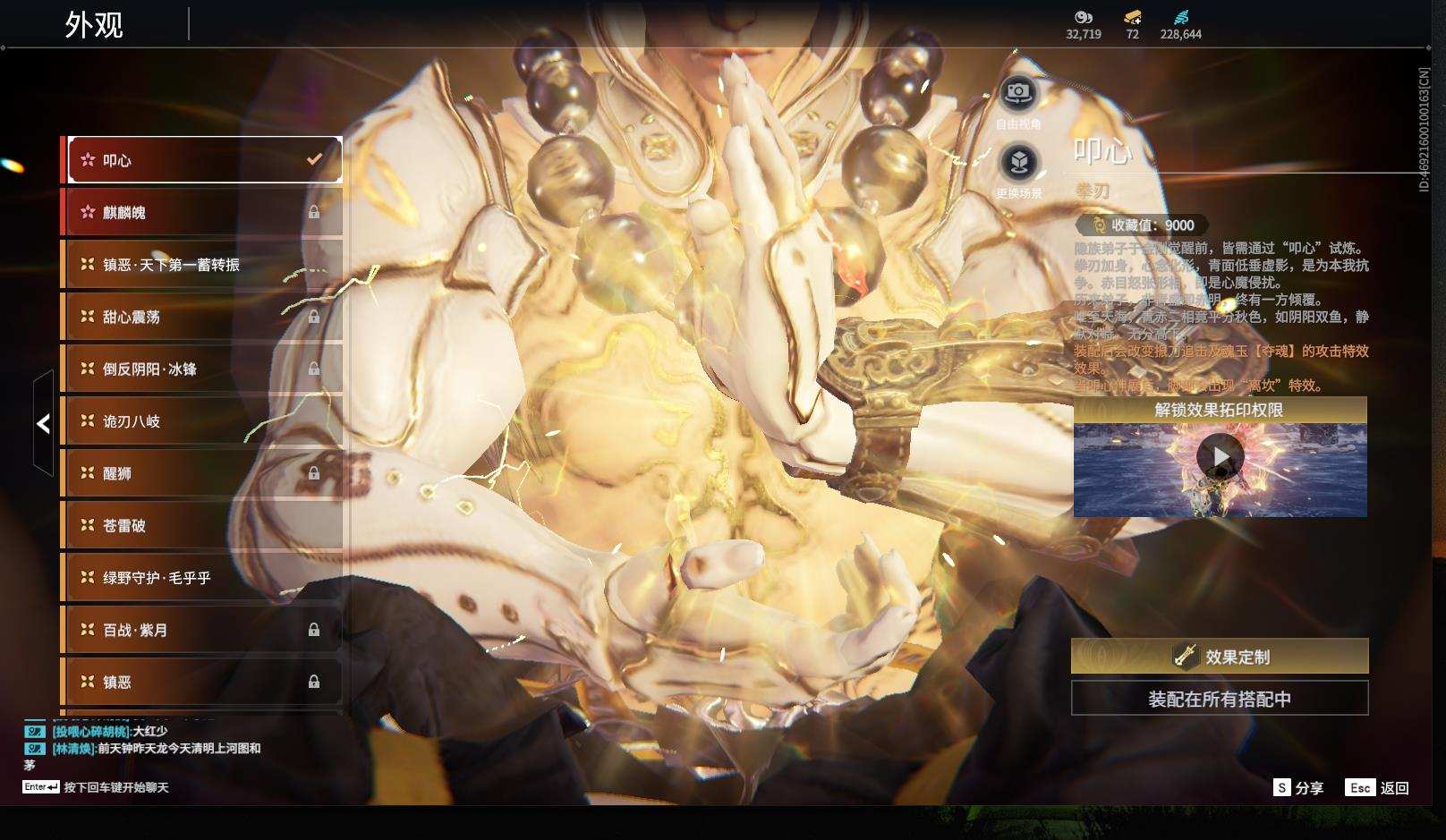Click the lock icon on 醒狮
1446x840 pixels.
pos(314,473)
